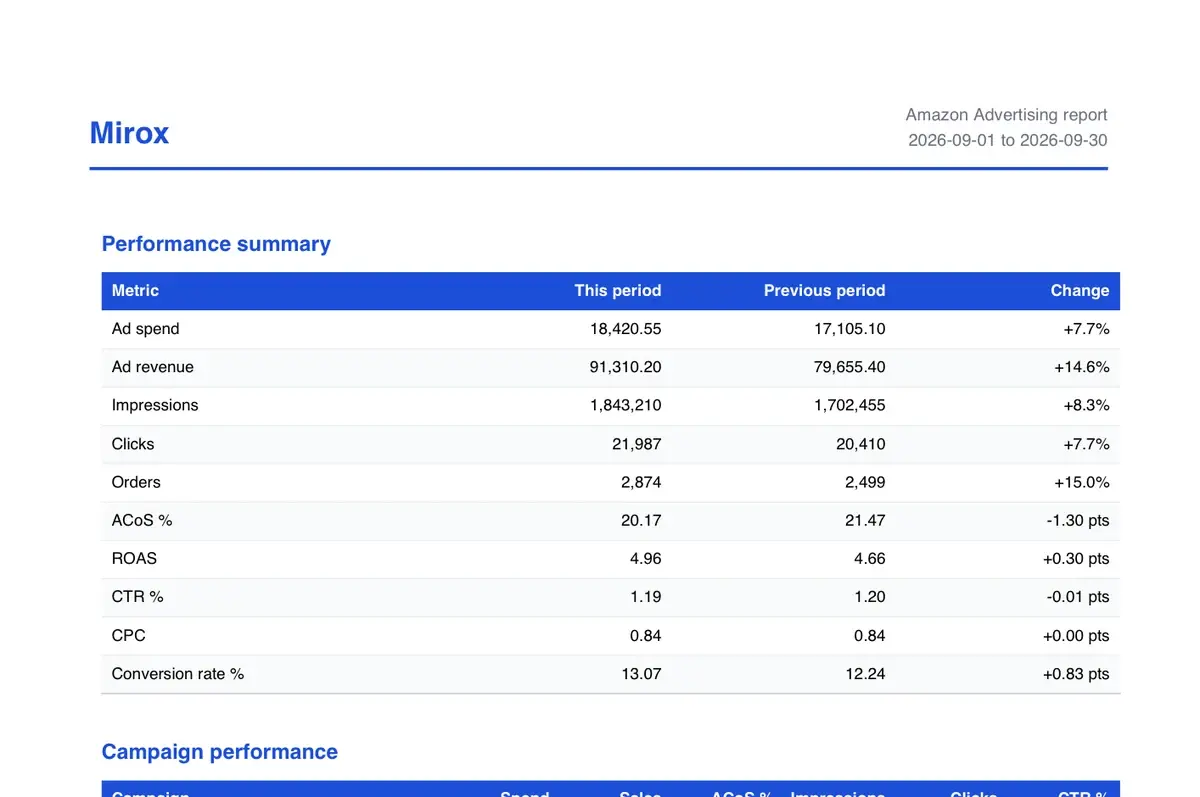Click previous Ad spend value 17,105.10
The image size is (1200, 797).
point(850,329)
